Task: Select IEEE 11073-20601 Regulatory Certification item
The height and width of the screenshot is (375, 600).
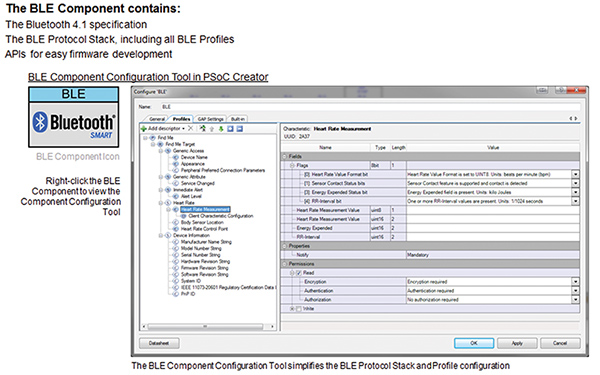Action: tap(228, 287)
